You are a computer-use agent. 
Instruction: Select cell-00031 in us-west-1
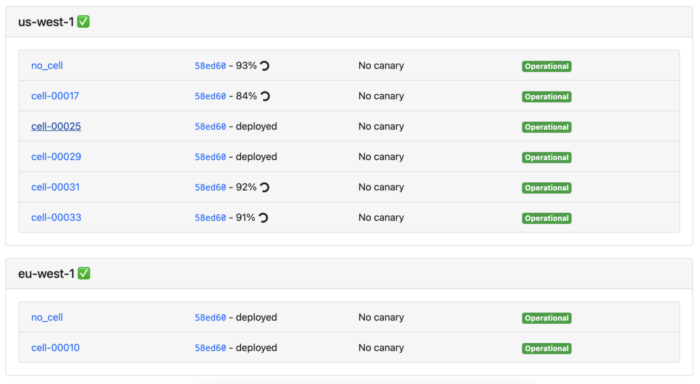pos(55,187)
